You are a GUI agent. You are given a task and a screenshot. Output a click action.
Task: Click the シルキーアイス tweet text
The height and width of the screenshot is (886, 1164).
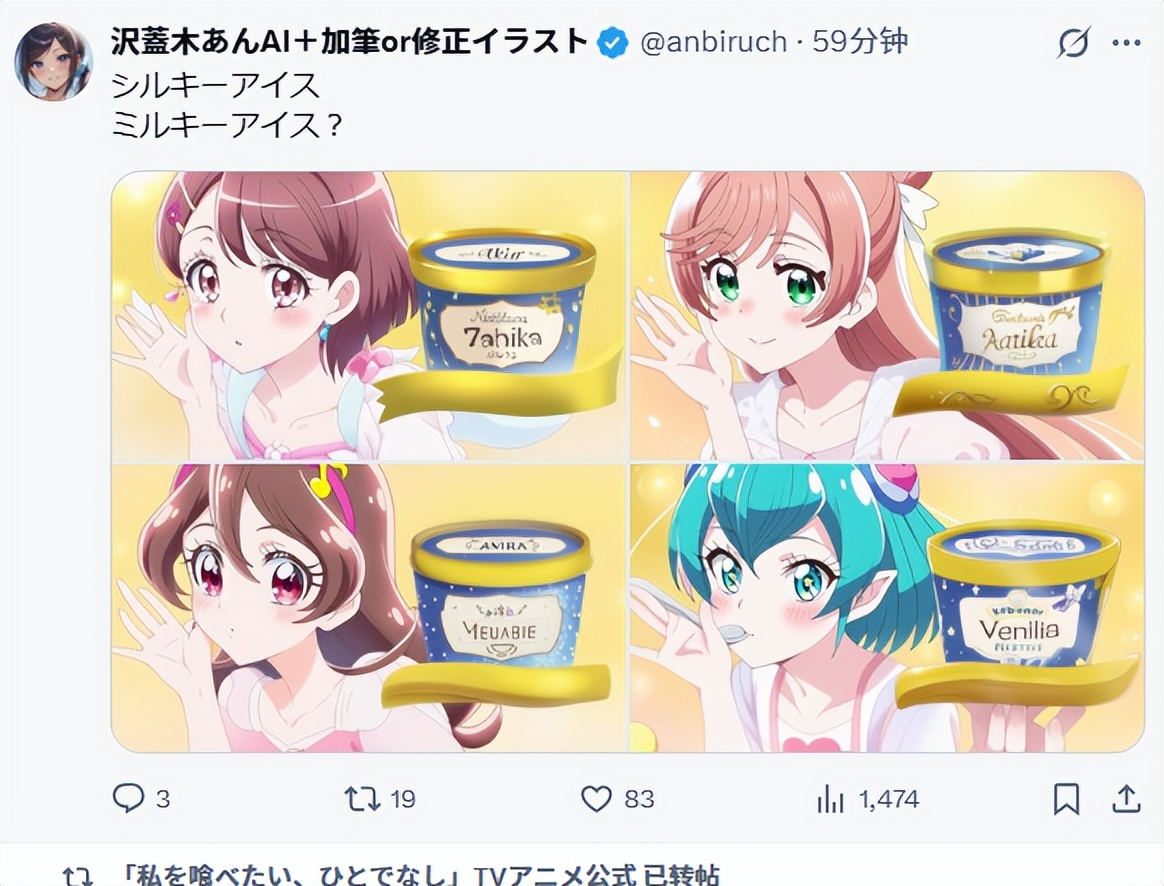[x=215, y=85]
